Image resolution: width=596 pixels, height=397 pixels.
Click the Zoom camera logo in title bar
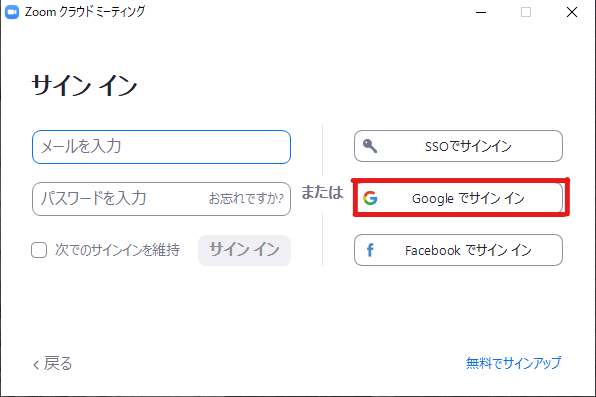click(12, 12)
